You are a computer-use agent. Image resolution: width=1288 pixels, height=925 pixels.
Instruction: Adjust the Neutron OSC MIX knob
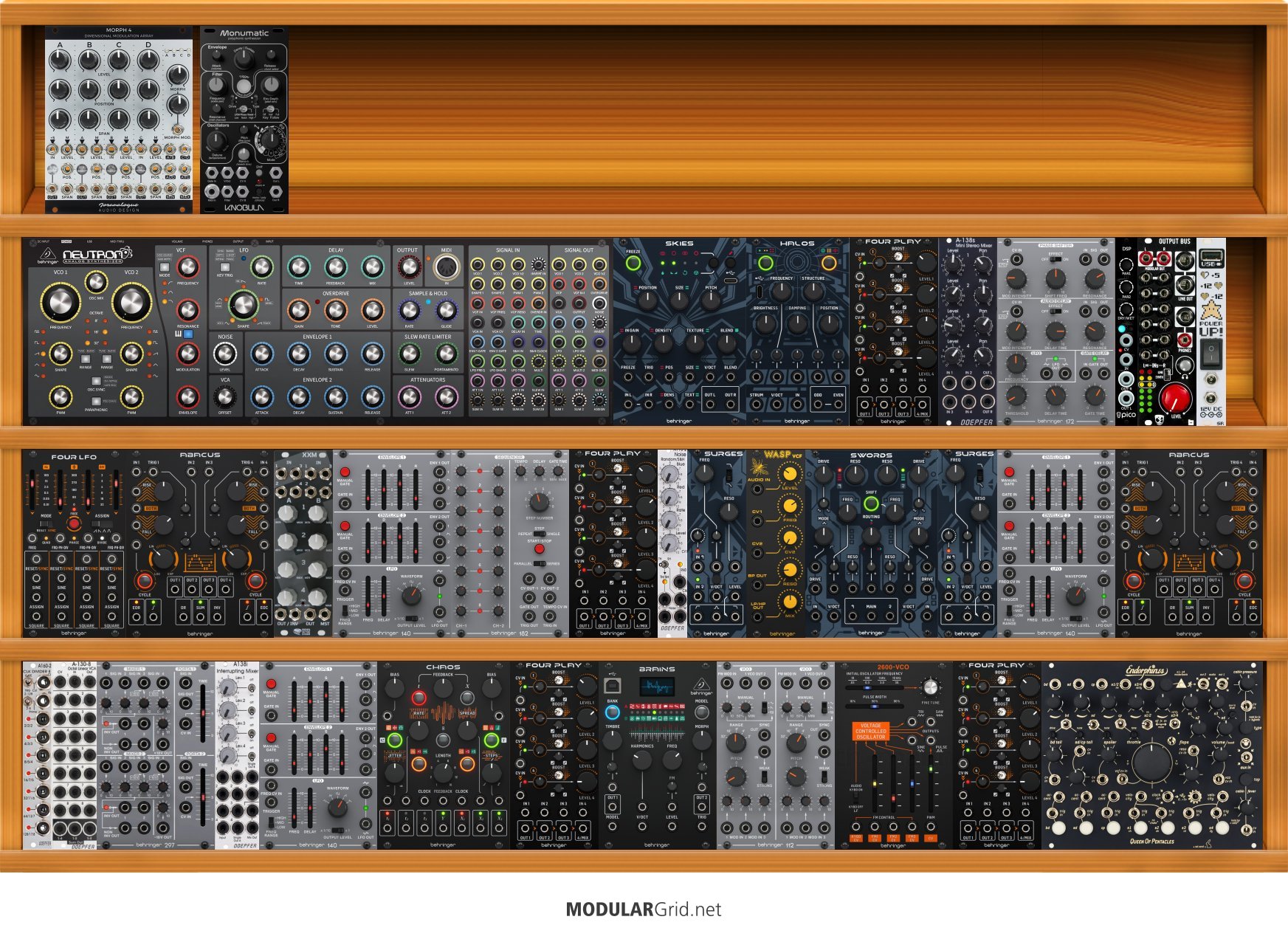pyautogui.click(x=96, y=281)
